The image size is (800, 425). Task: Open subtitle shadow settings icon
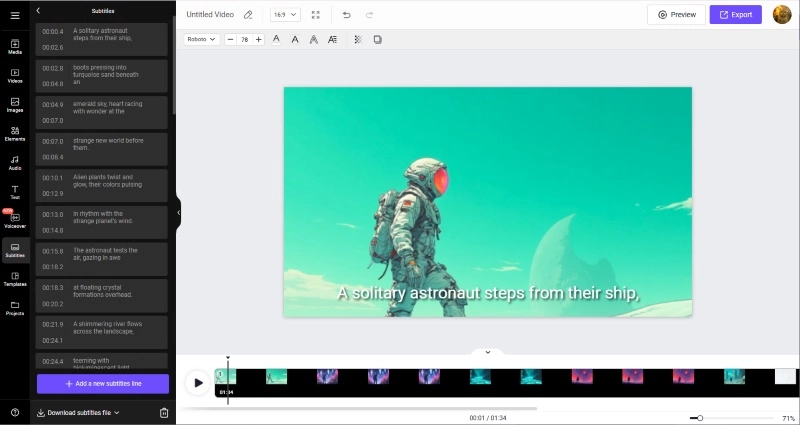pos(378,39)
